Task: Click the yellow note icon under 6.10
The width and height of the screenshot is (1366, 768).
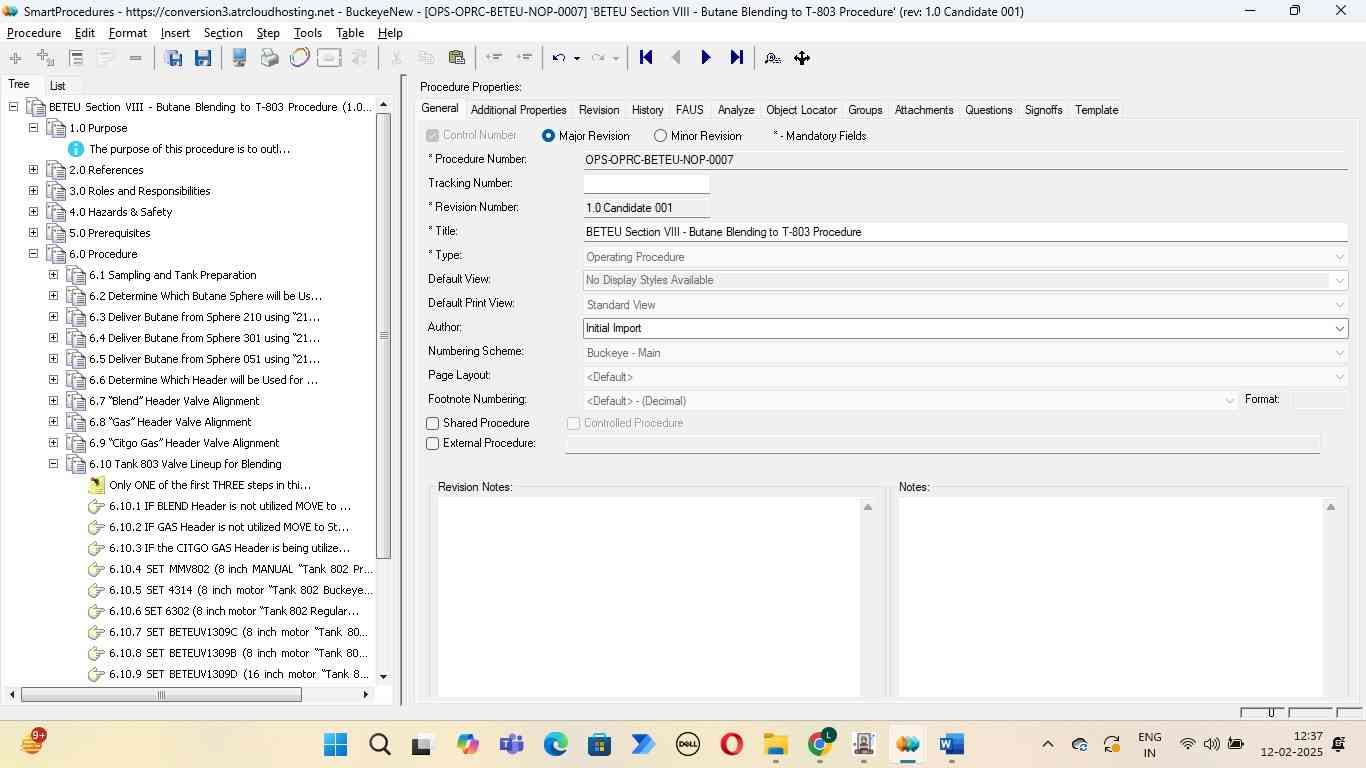Action: point(96,485)
